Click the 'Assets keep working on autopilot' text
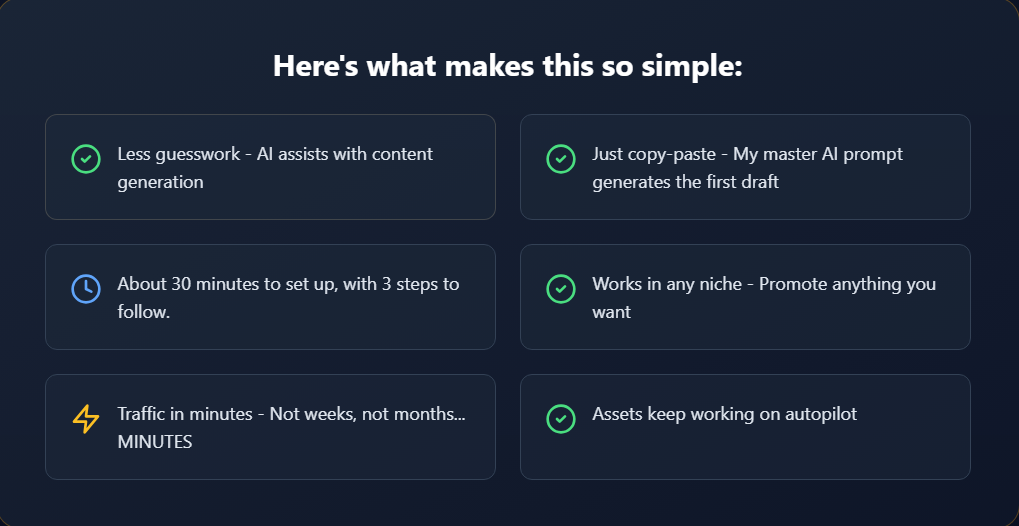Viewport: 1019px width, 526px height. (724, 414)
